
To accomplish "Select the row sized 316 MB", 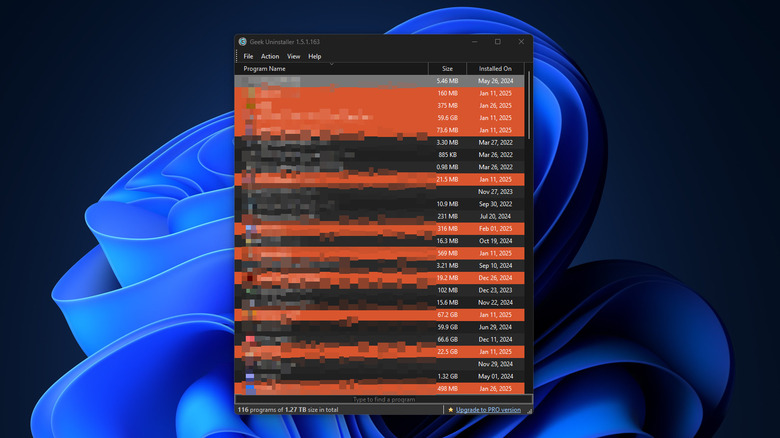I will (380, 228).
